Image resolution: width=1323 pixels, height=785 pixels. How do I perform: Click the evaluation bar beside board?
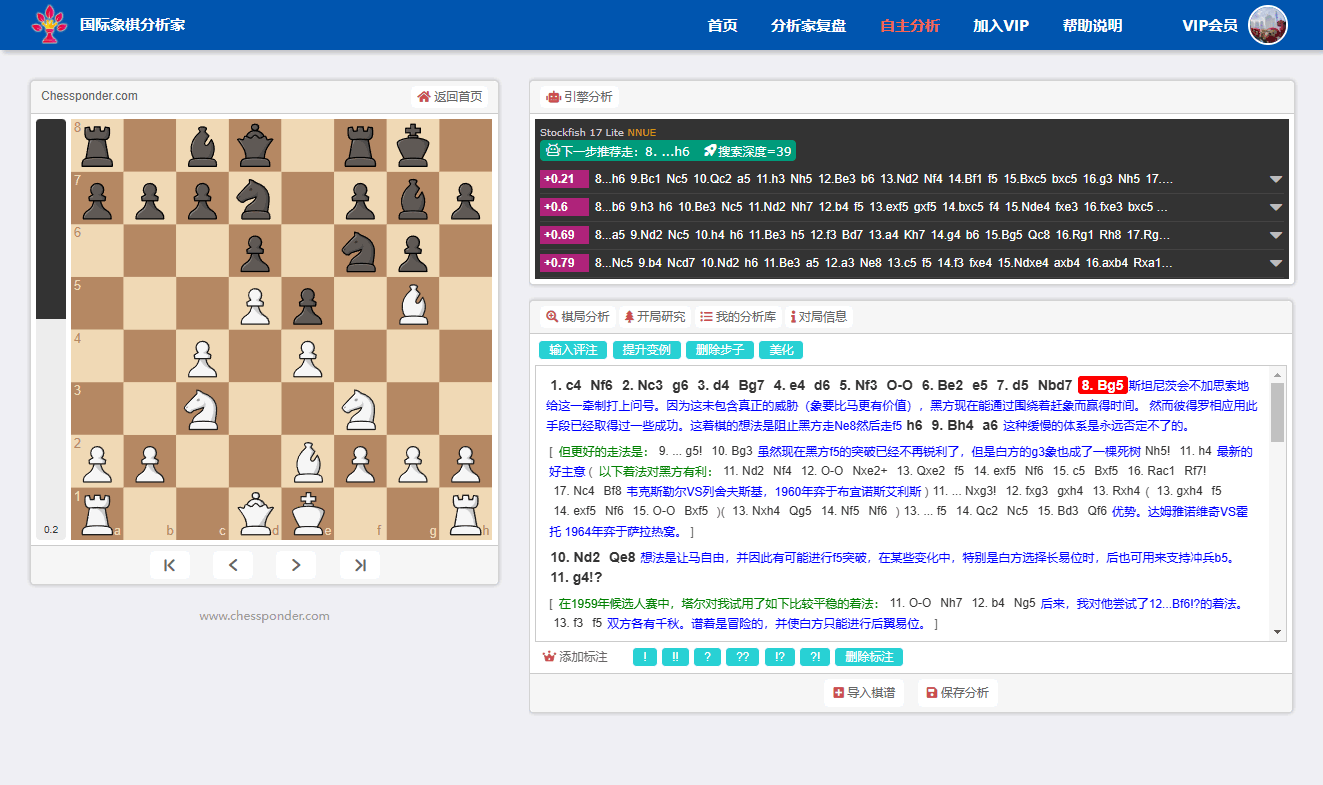click(51, 330)
